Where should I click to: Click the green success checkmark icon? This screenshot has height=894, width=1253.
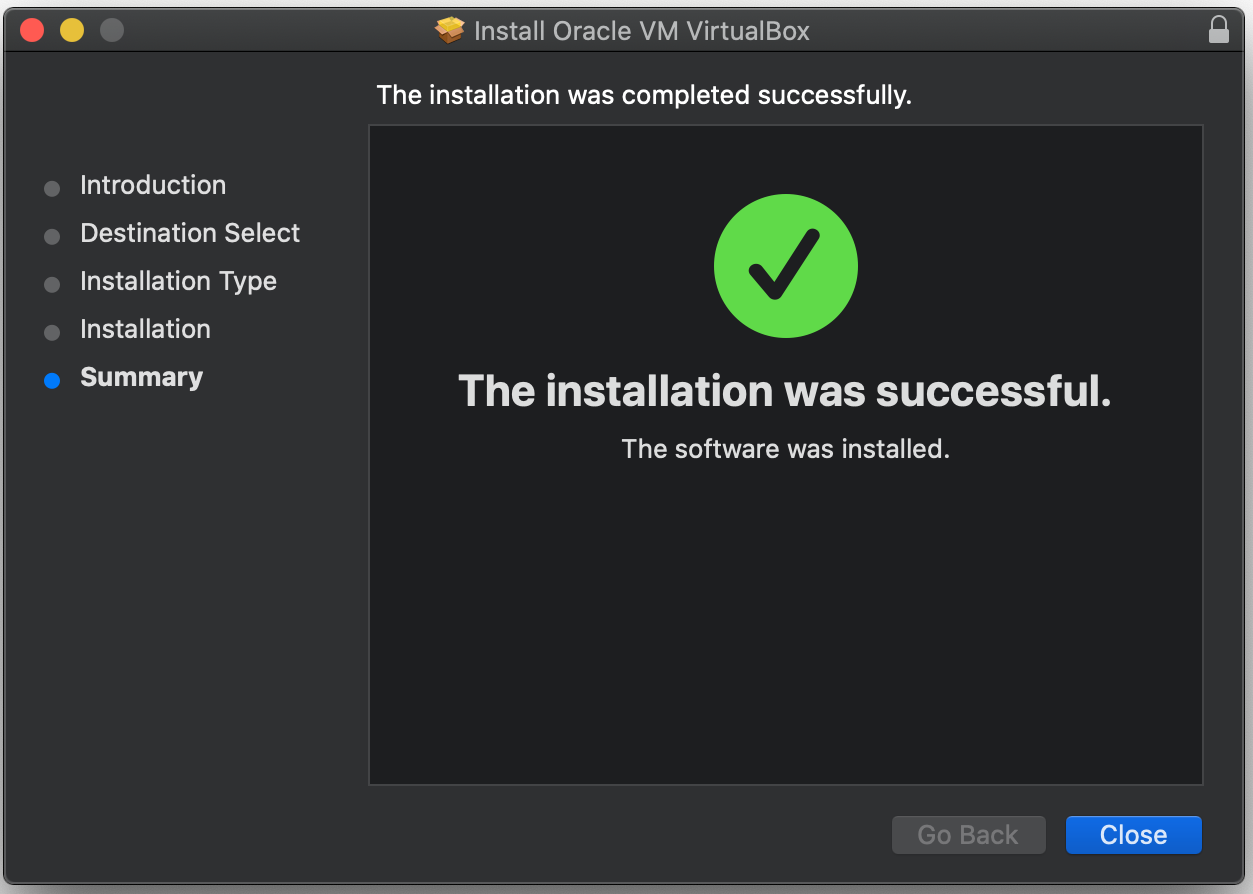(x=785, y=266)
